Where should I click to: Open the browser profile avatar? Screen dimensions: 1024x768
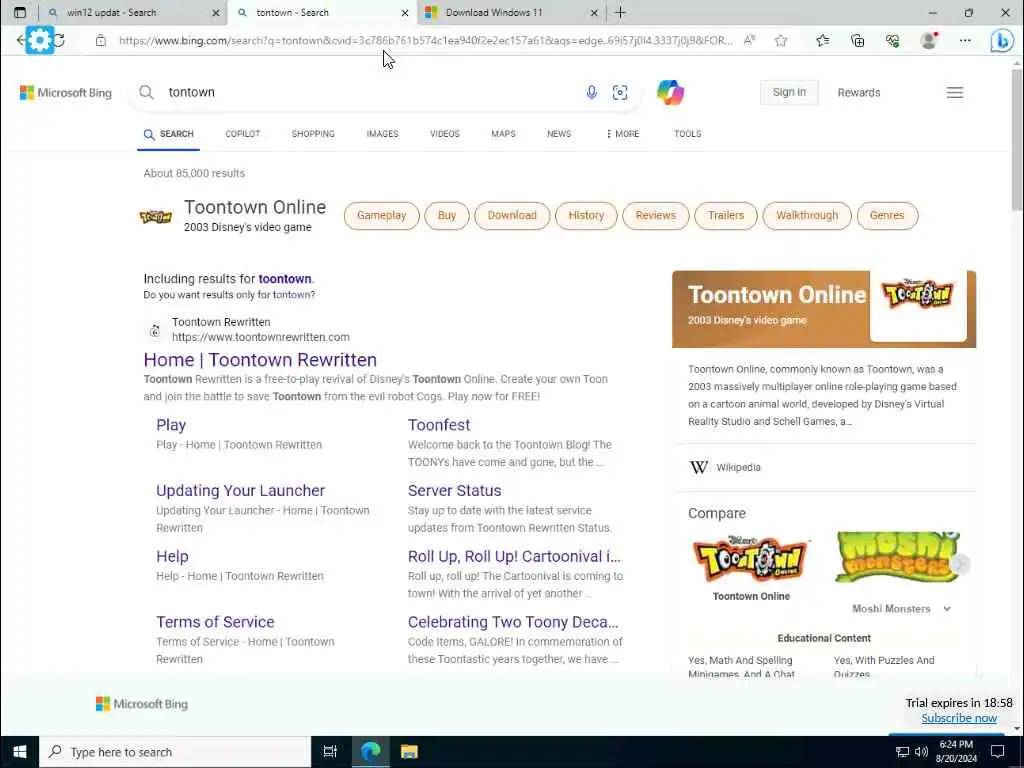(x=929, y=40)
